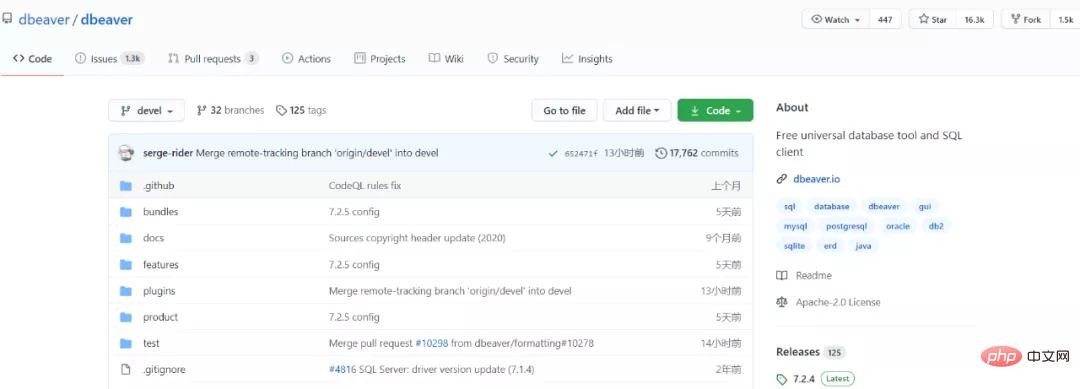Visit the dbeaver.io website link
This screenshot has height=389, width=1080.
pyautogui.click(x=816, y=179)
